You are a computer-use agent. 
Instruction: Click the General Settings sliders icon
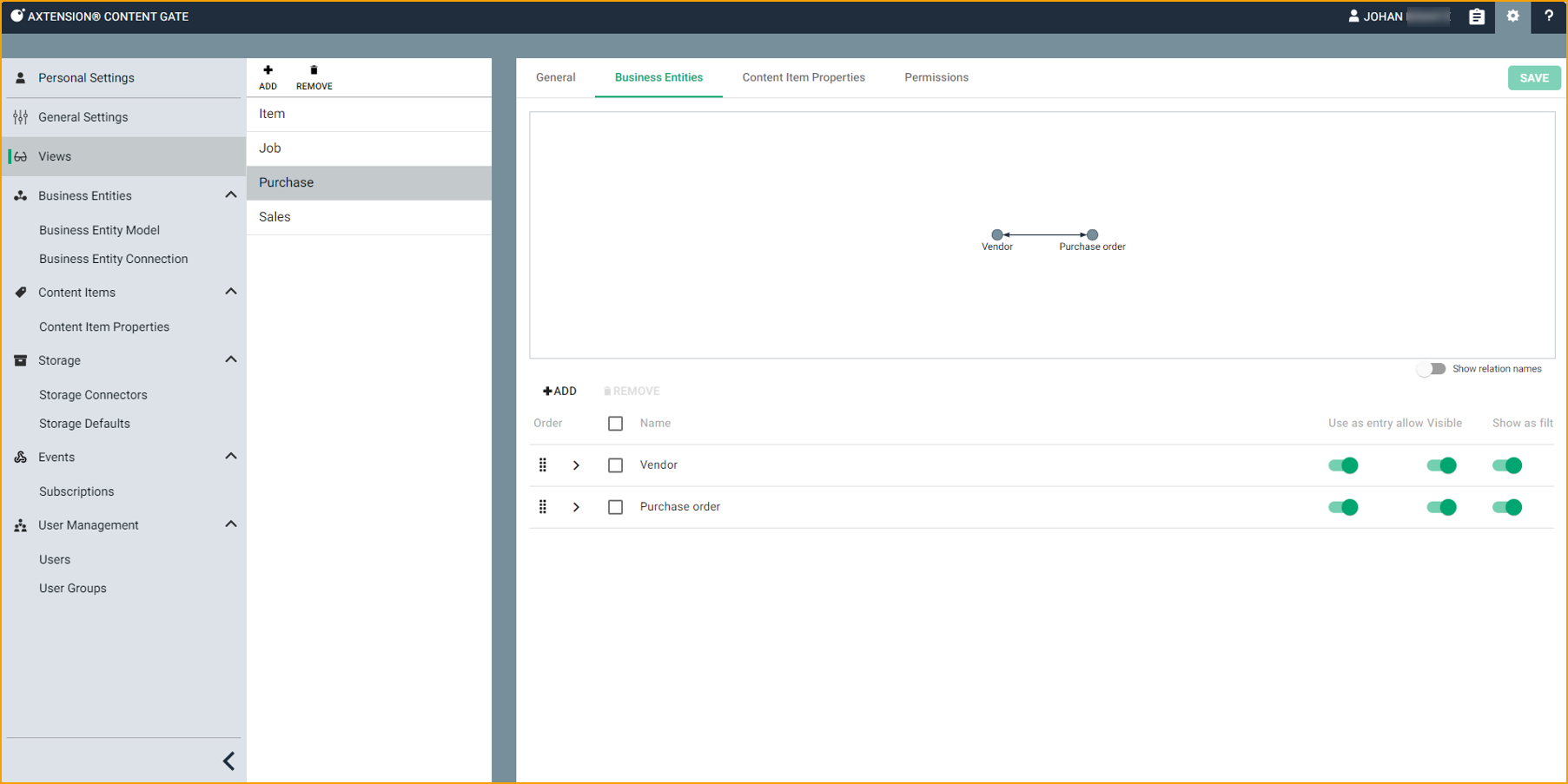point(20,117)
